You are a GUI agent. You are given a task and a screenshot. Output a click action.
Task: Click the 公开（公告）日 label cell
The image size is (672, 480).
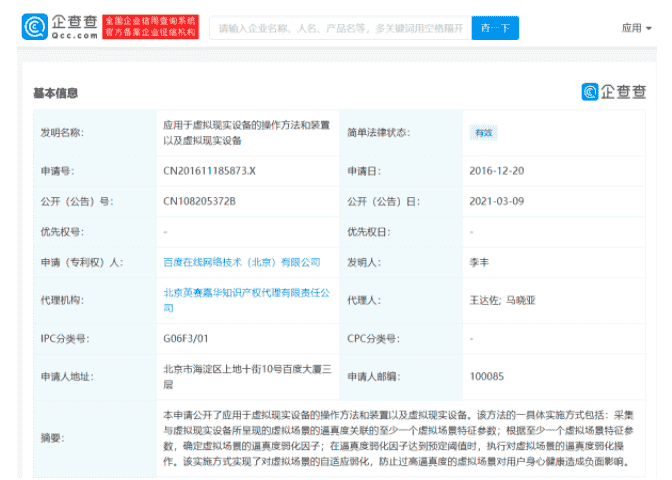(401, 201)
